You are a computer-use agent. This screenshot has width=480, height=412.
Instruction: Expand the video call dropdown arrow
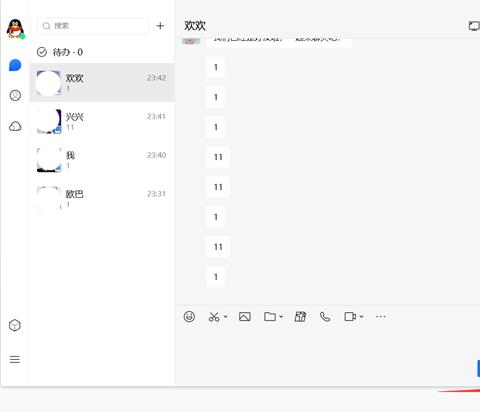tap(361, 316)
